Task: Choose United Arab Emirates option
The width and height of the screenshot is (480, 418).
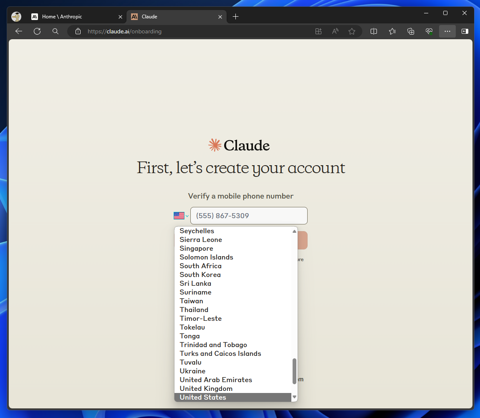Action: [233, 380]
